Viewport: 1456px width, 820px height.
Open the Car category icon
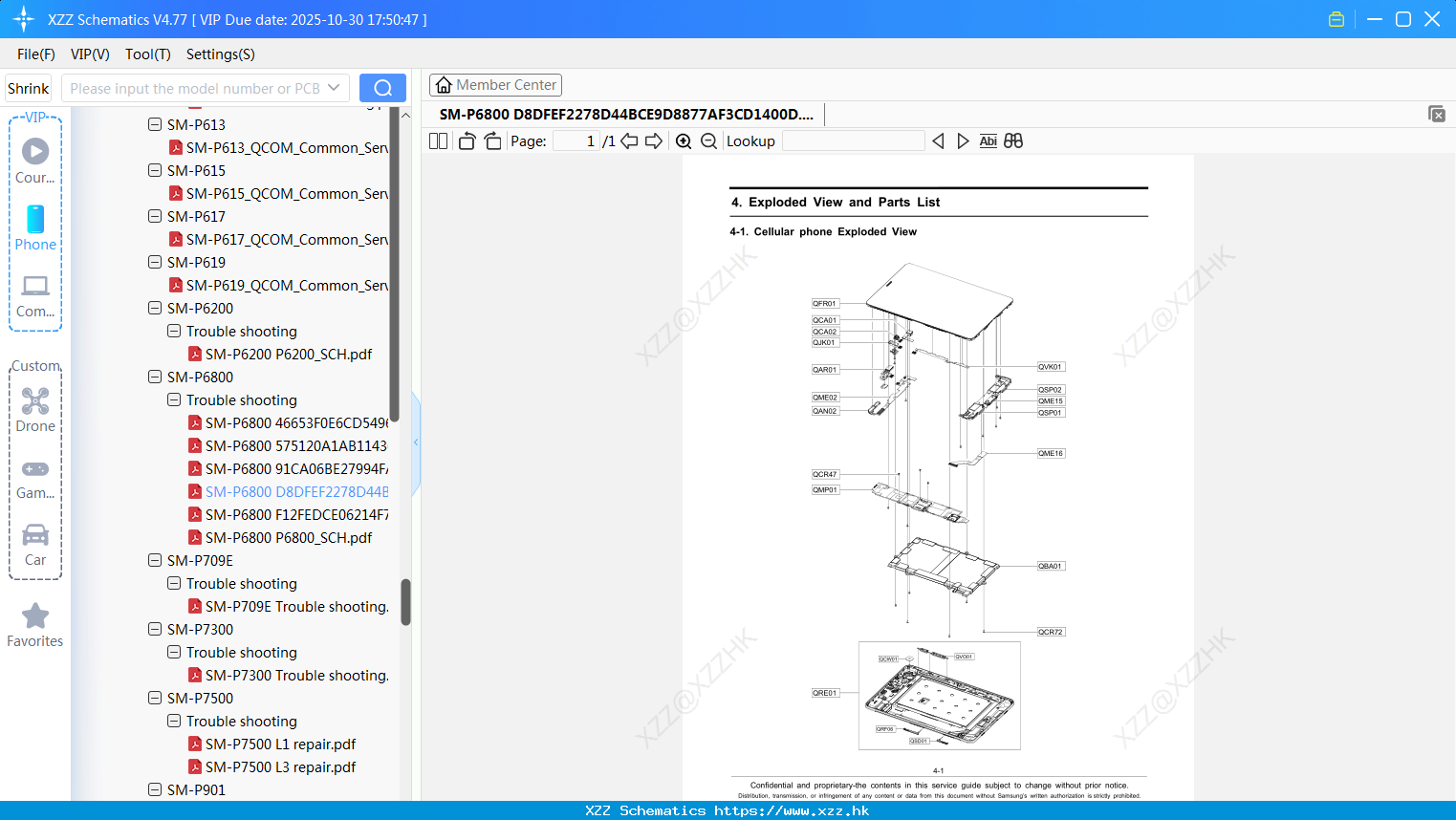35,545
